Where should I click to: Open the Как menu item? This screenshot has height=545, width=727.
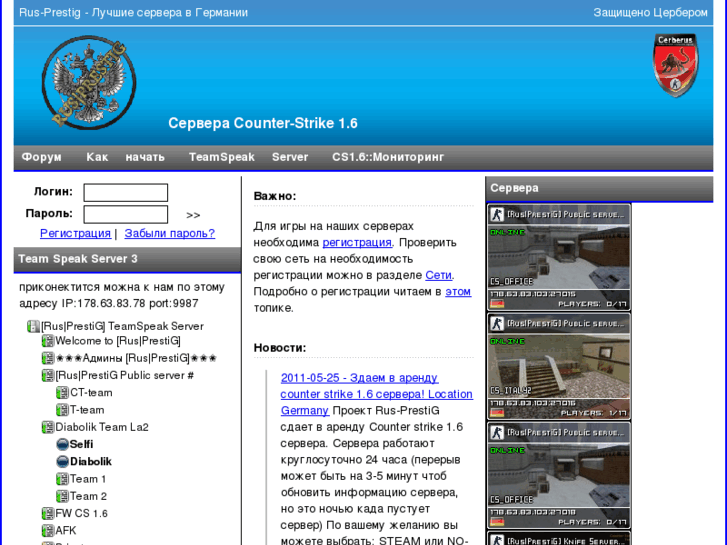coord(97,157)
